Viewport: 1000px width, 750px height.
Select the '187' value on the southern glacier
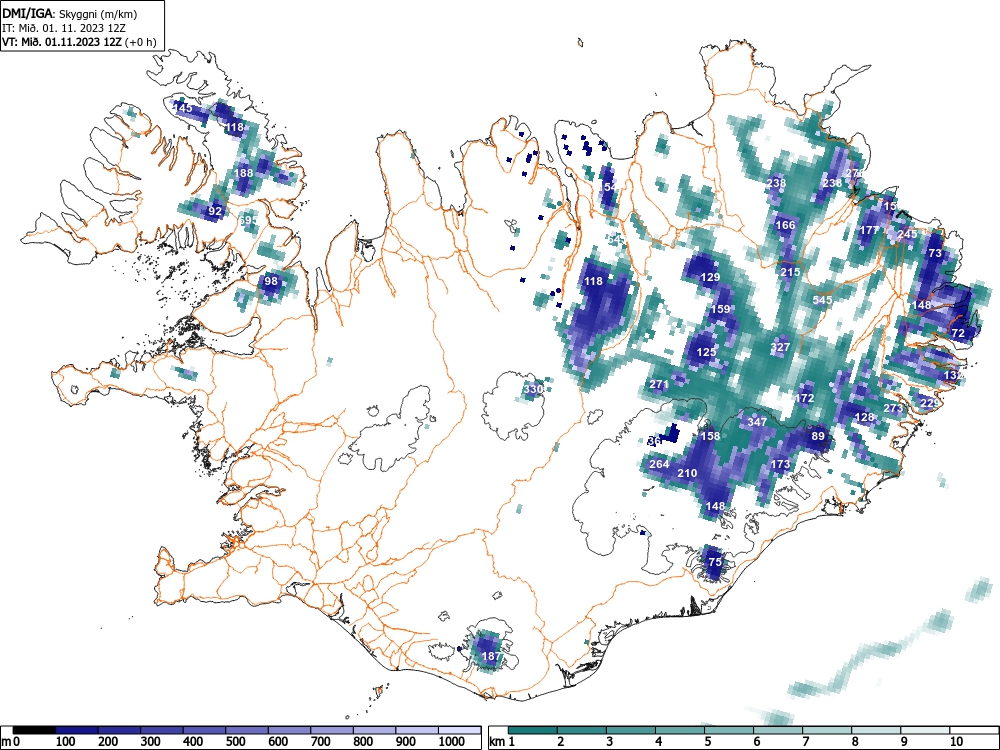pyautogui.click(x=491, y=656)
